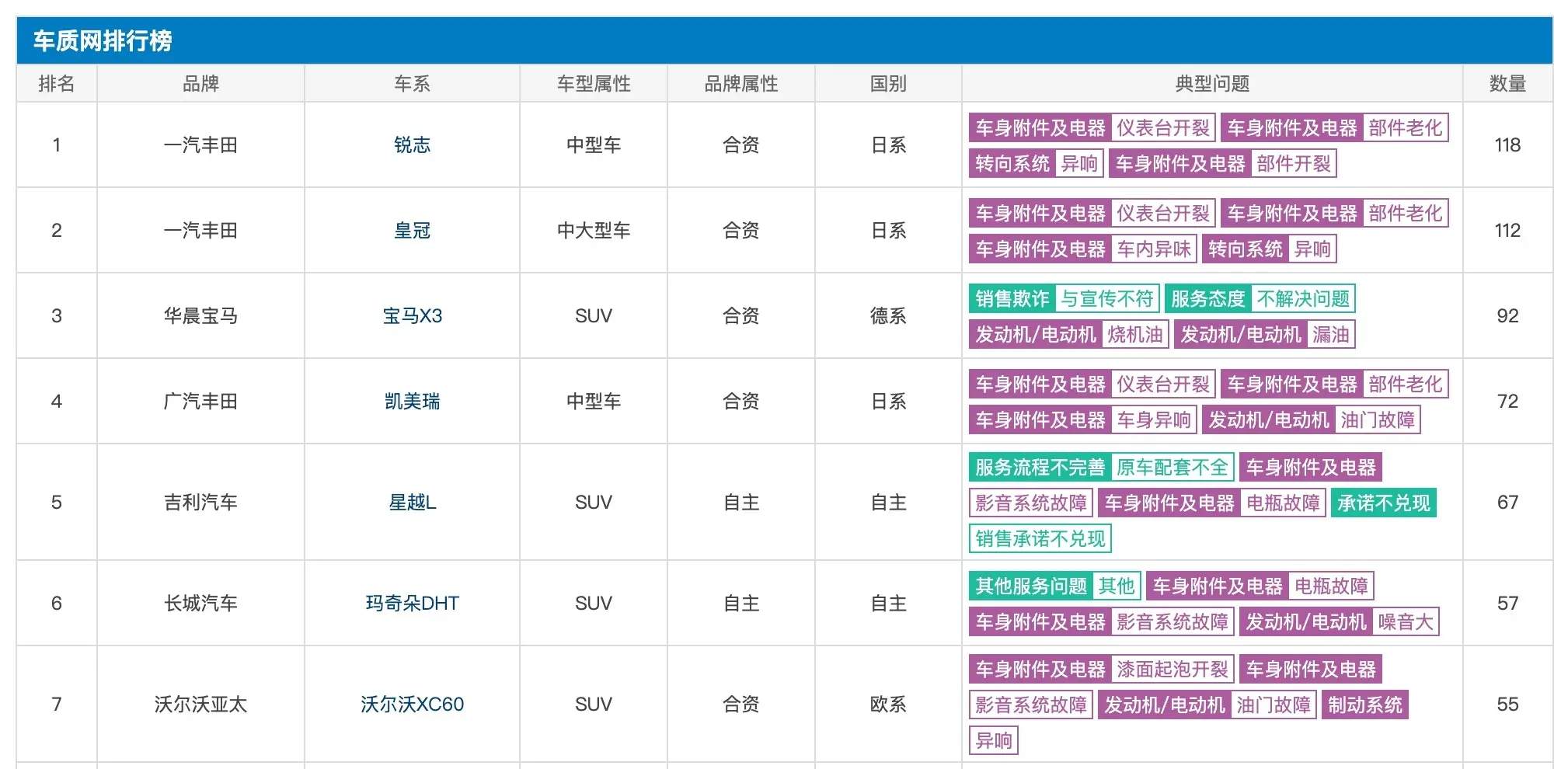
Task: Click the quantity value 67
Action: (x=1507, y=503)
